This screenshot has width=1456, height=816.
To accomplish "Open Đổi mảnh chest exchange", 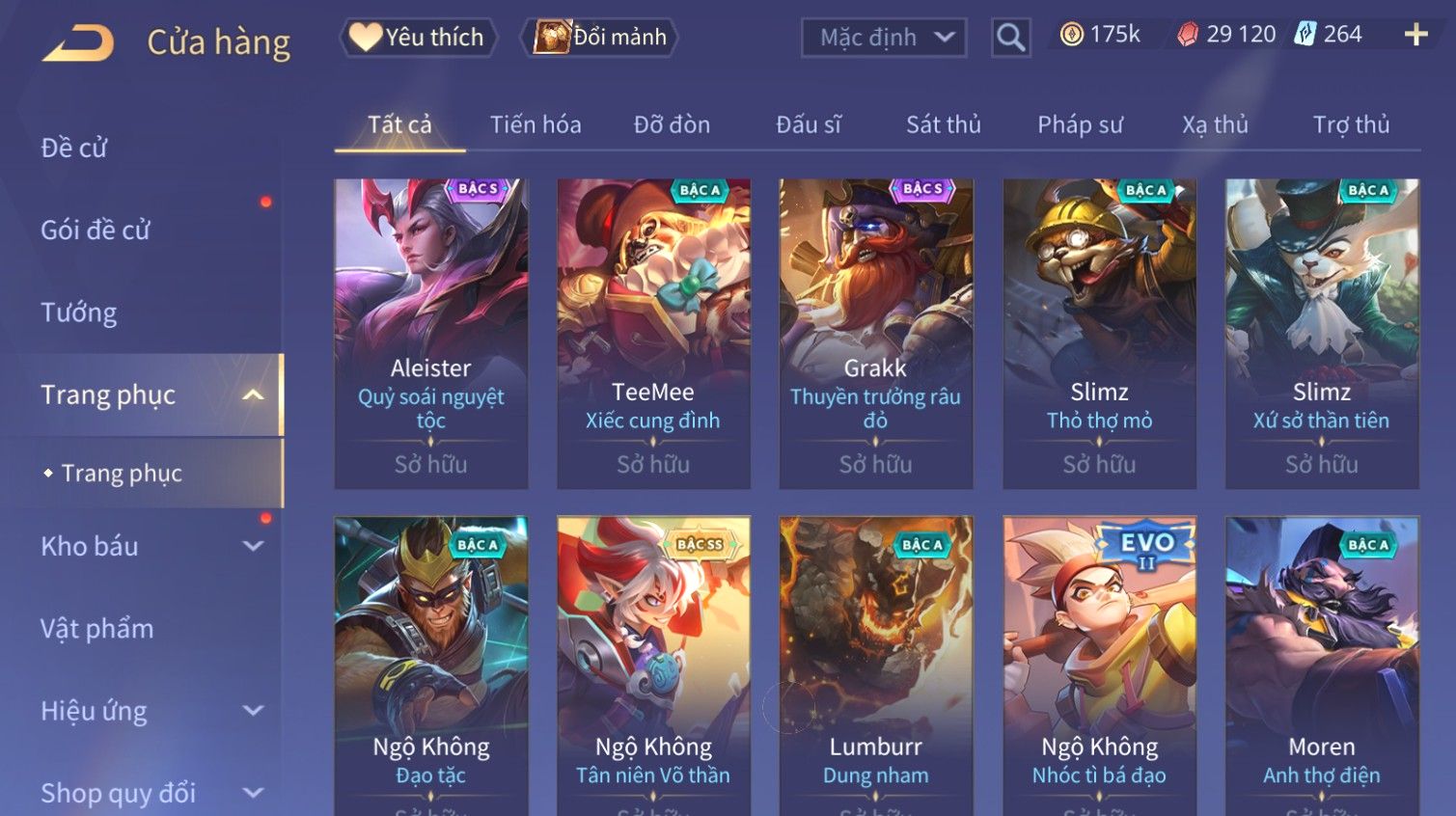I will [599, 37].
